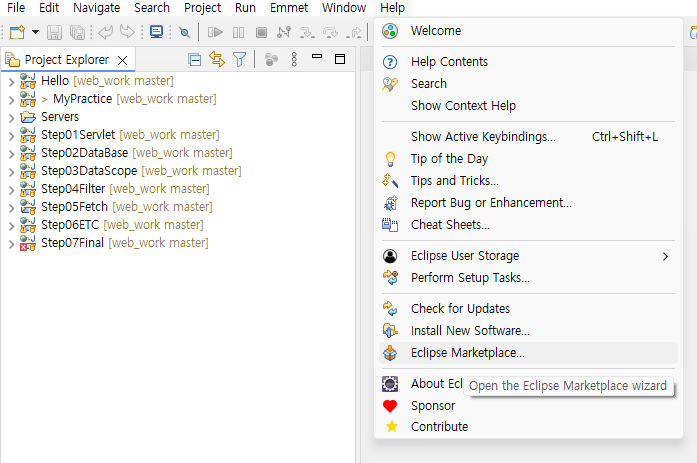
Task: Expand Eclipse User Storage submenu
Action: pyautogui.click(x=528, y=256)
